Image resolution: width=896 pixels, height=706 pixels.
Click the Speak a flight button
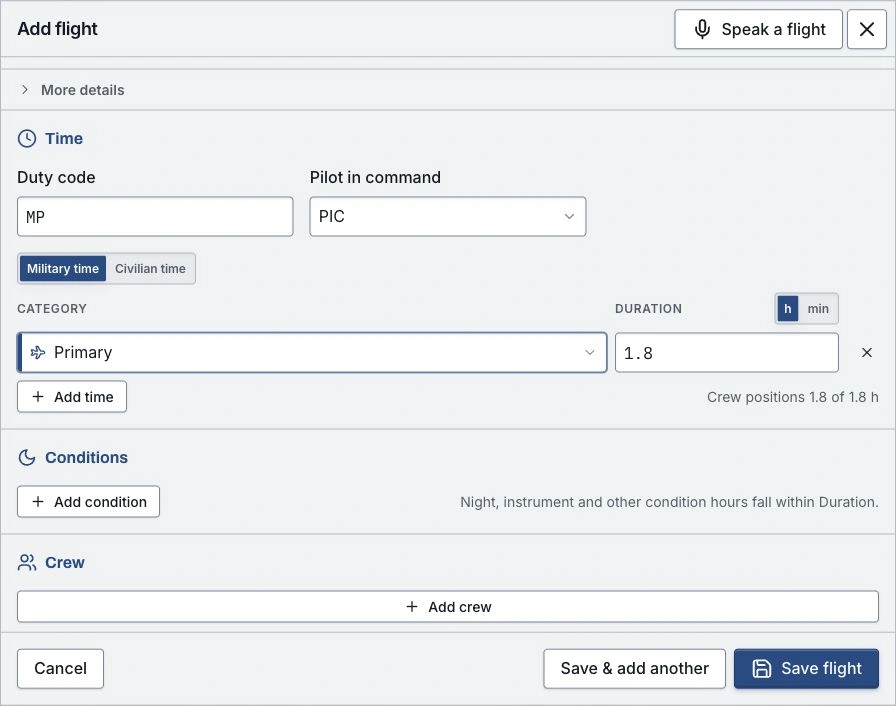pos(758,29)
